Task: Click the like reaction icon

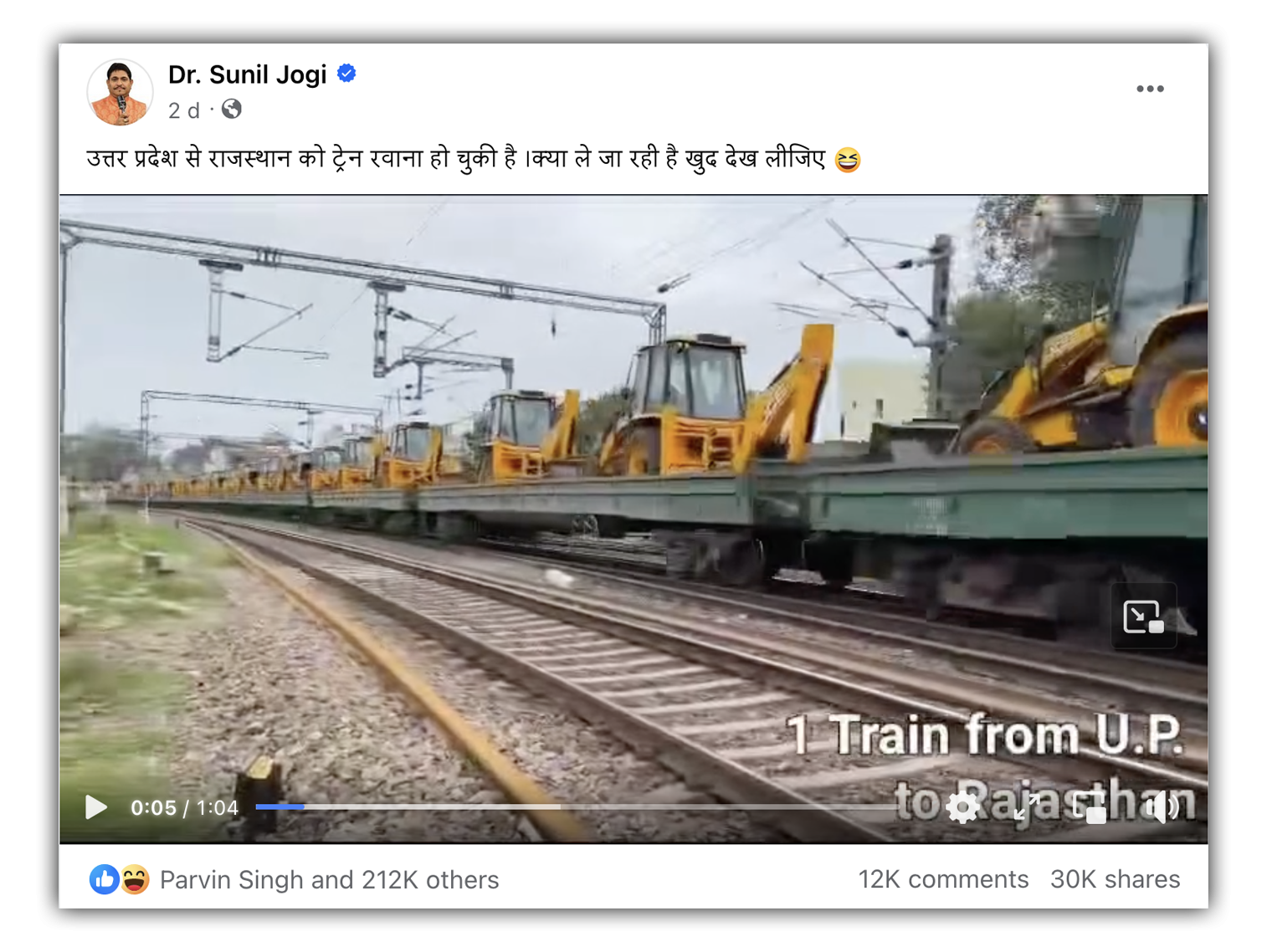Action: click(104, 879)
